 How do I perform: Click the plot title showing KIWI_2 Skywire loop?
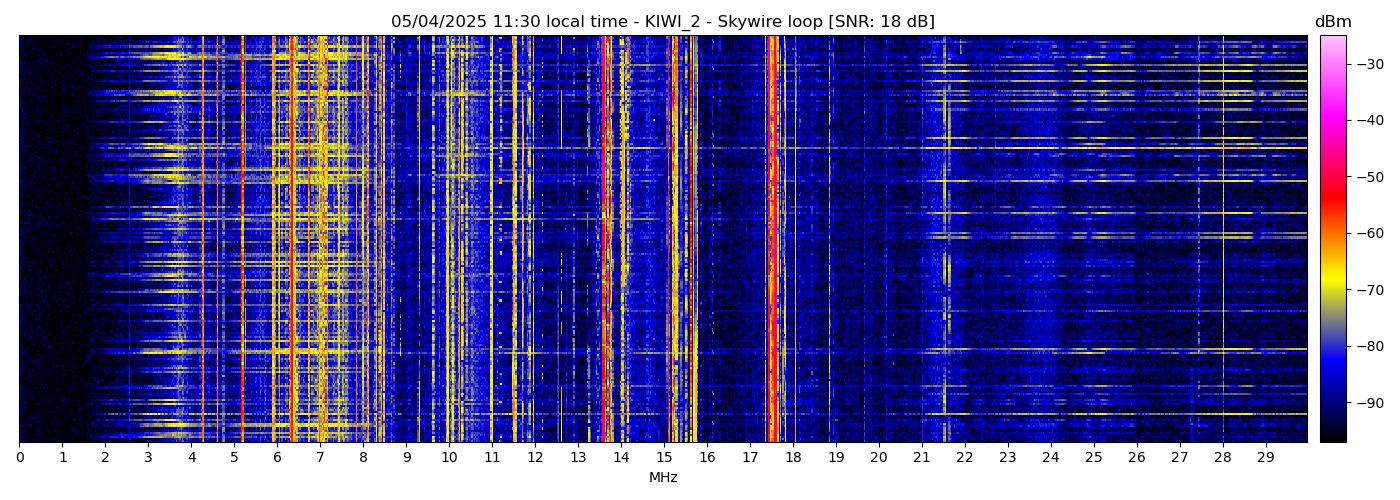click(x=662, y=22)
